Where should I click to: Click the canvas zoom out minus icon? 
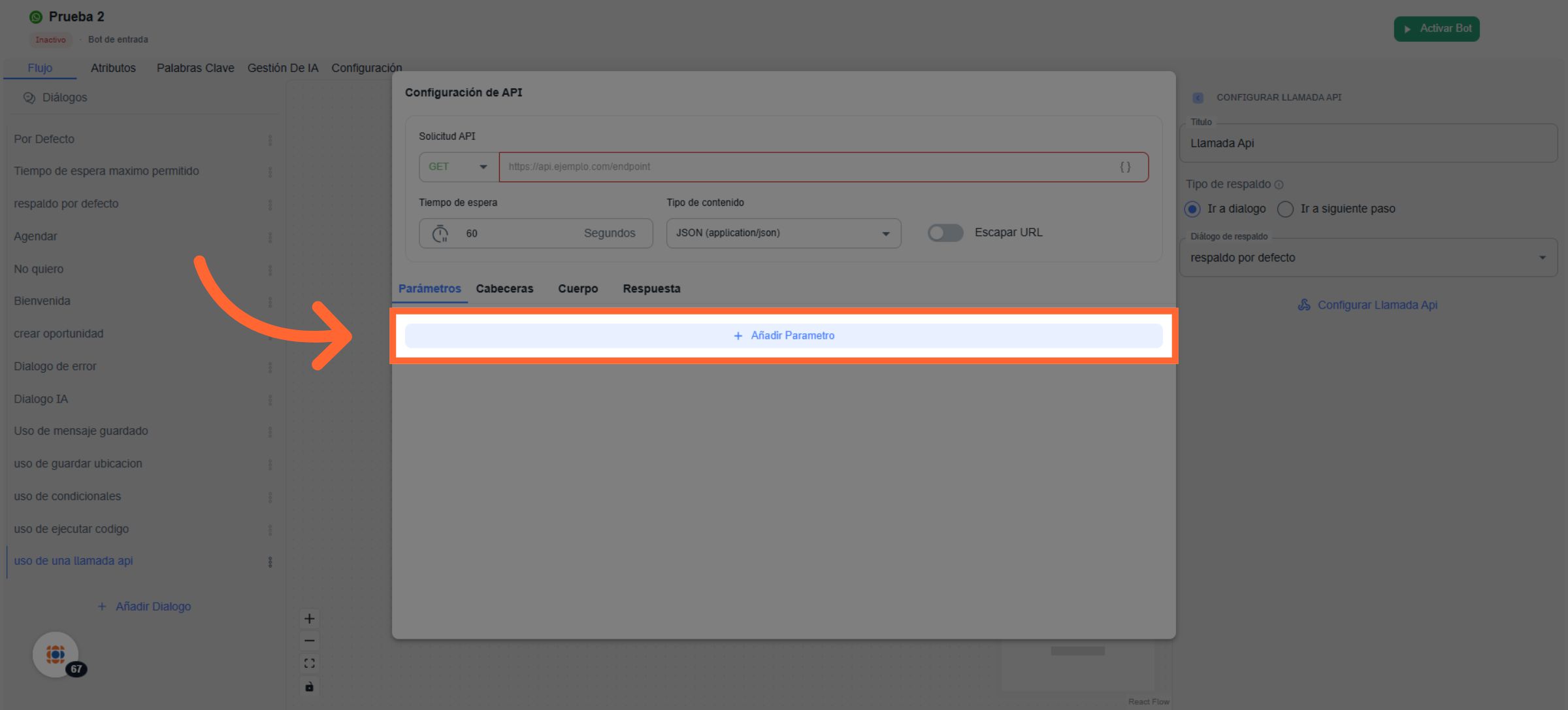click(310, 641)
